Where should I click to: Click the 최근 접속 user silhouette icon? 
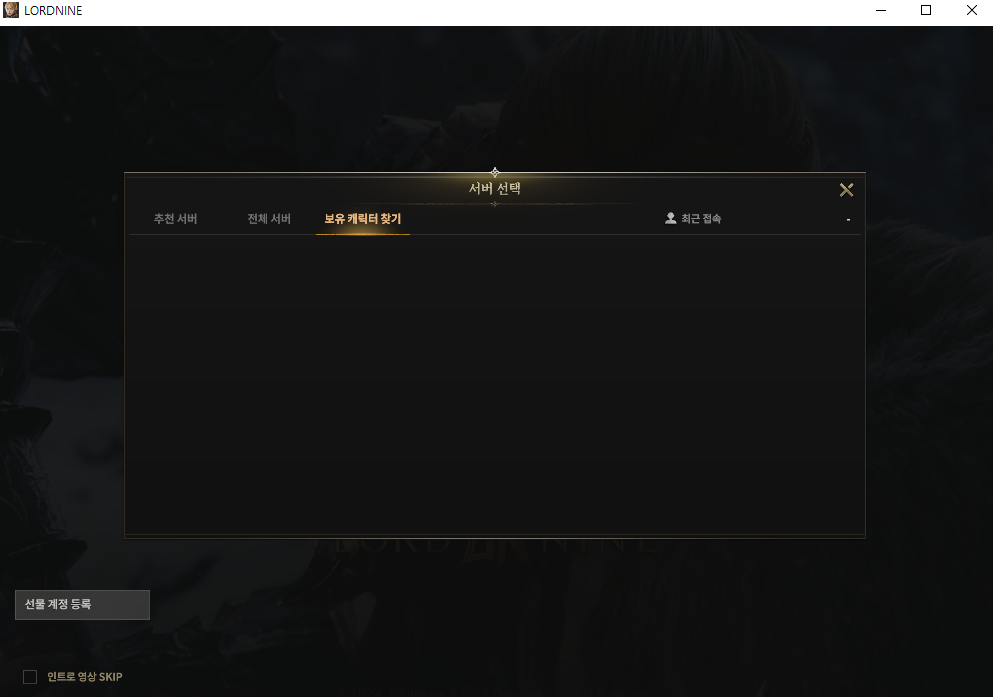coord(670,218)
